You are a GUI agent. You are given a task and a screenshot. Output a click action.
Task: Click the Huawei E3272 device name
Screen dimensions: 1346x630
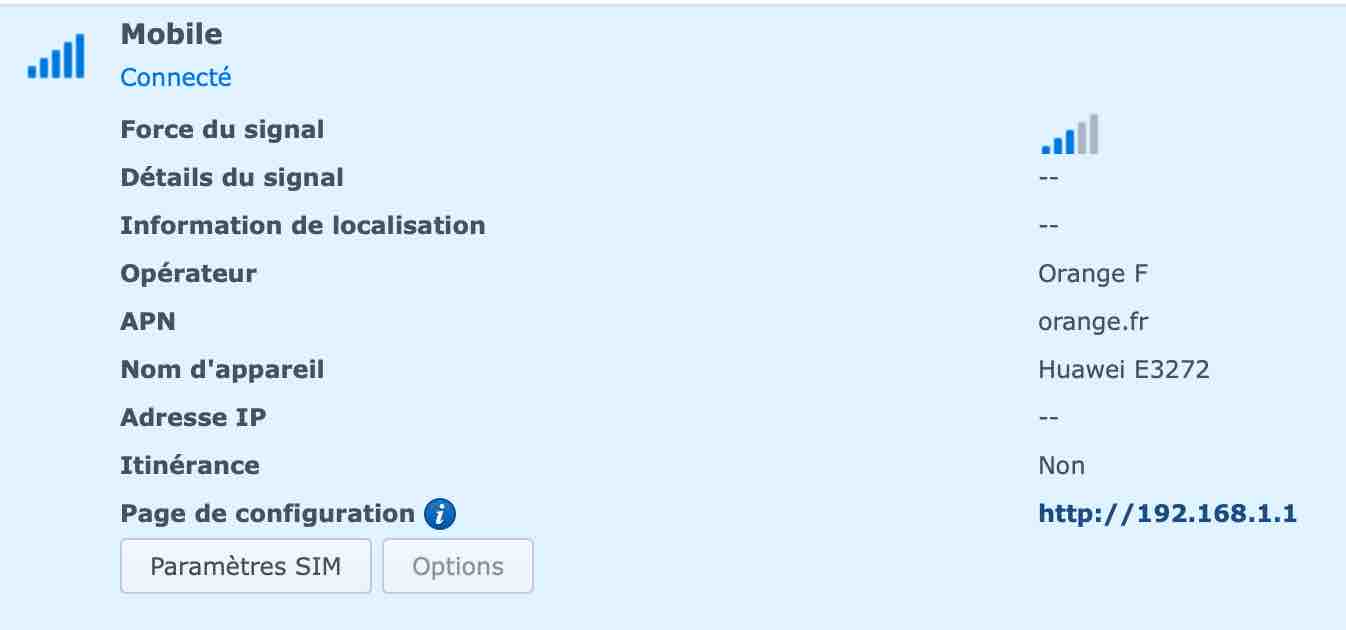point(1124,369)
